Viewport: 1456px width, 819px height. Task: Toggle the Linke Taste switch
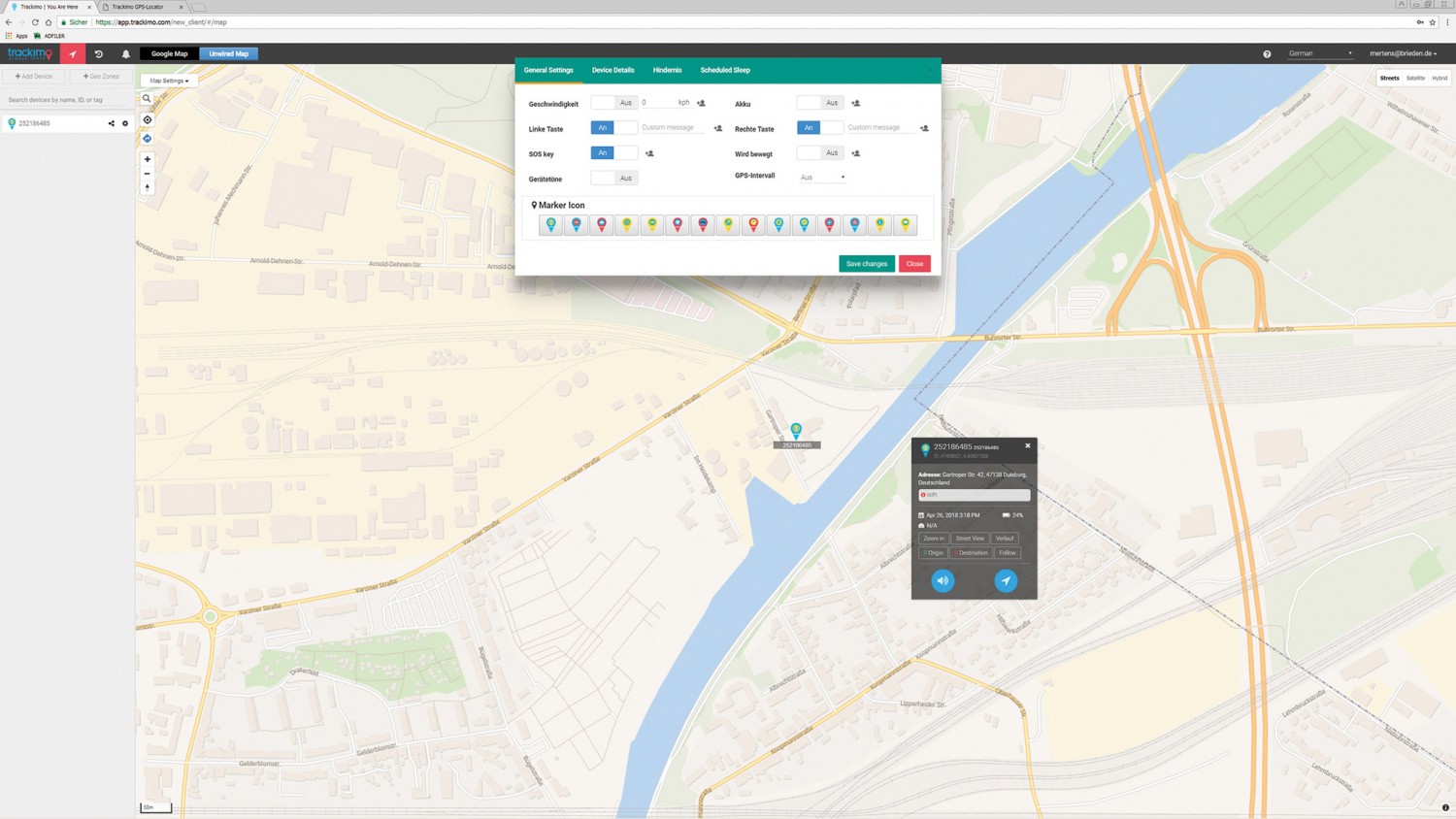[x=614, y=128]
